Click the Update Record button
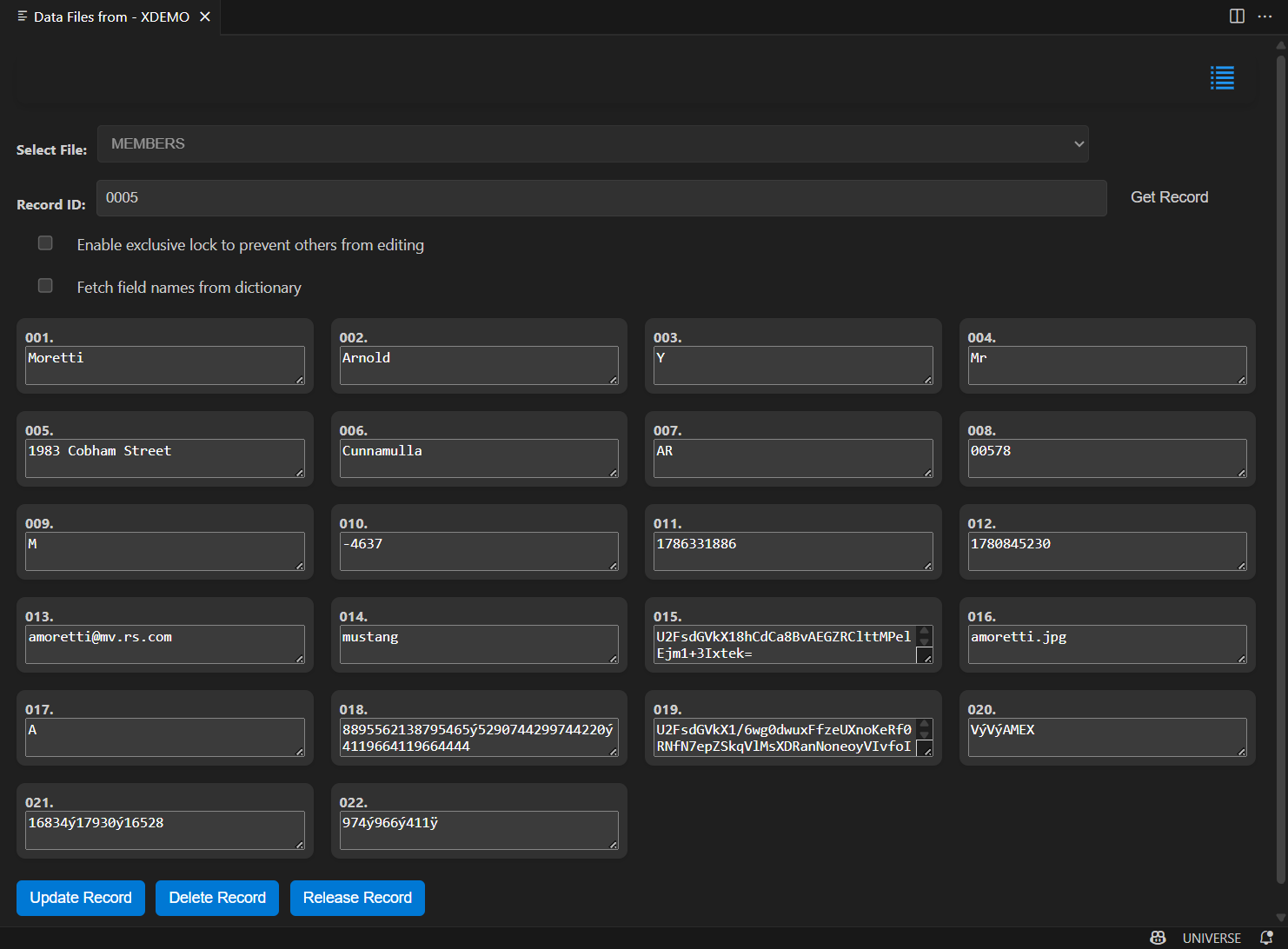1288x949 pixels. click(x=81, y=898)
